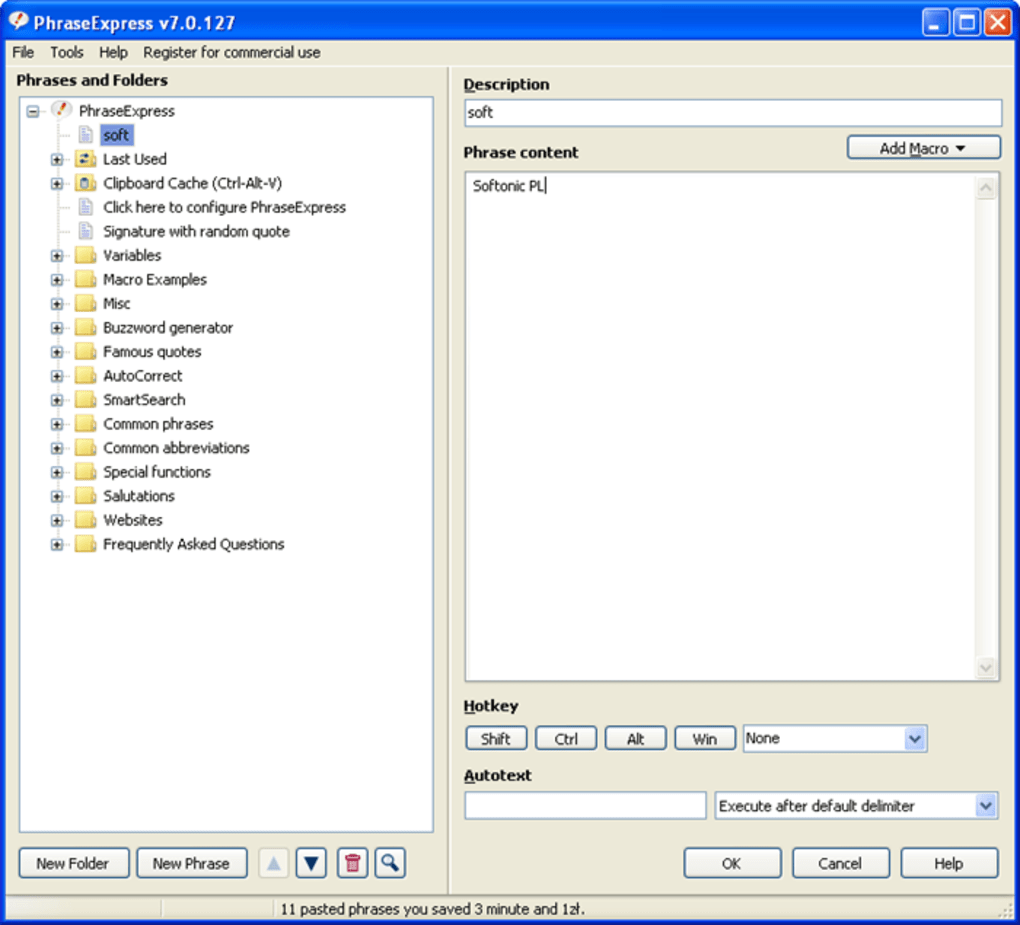Click the PhraseExpress root node icon
The width and height of the screenshot is (1020, 925).
[x=62, y=110]
